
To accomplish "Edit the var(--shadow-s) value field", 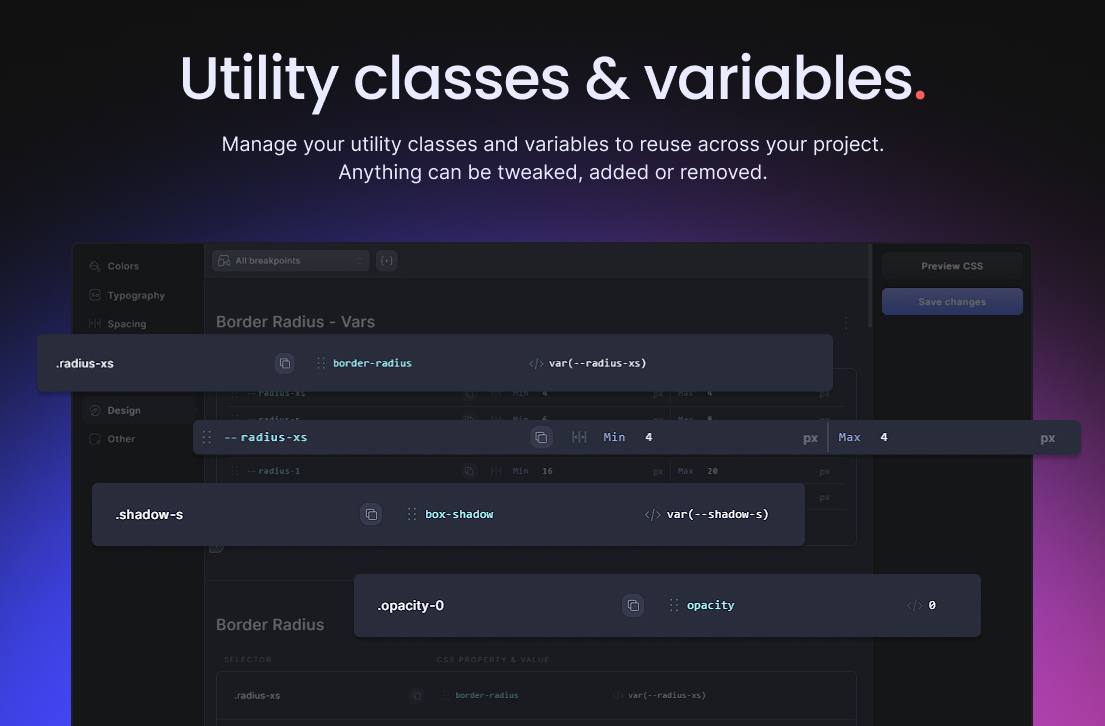I will 717,515.
